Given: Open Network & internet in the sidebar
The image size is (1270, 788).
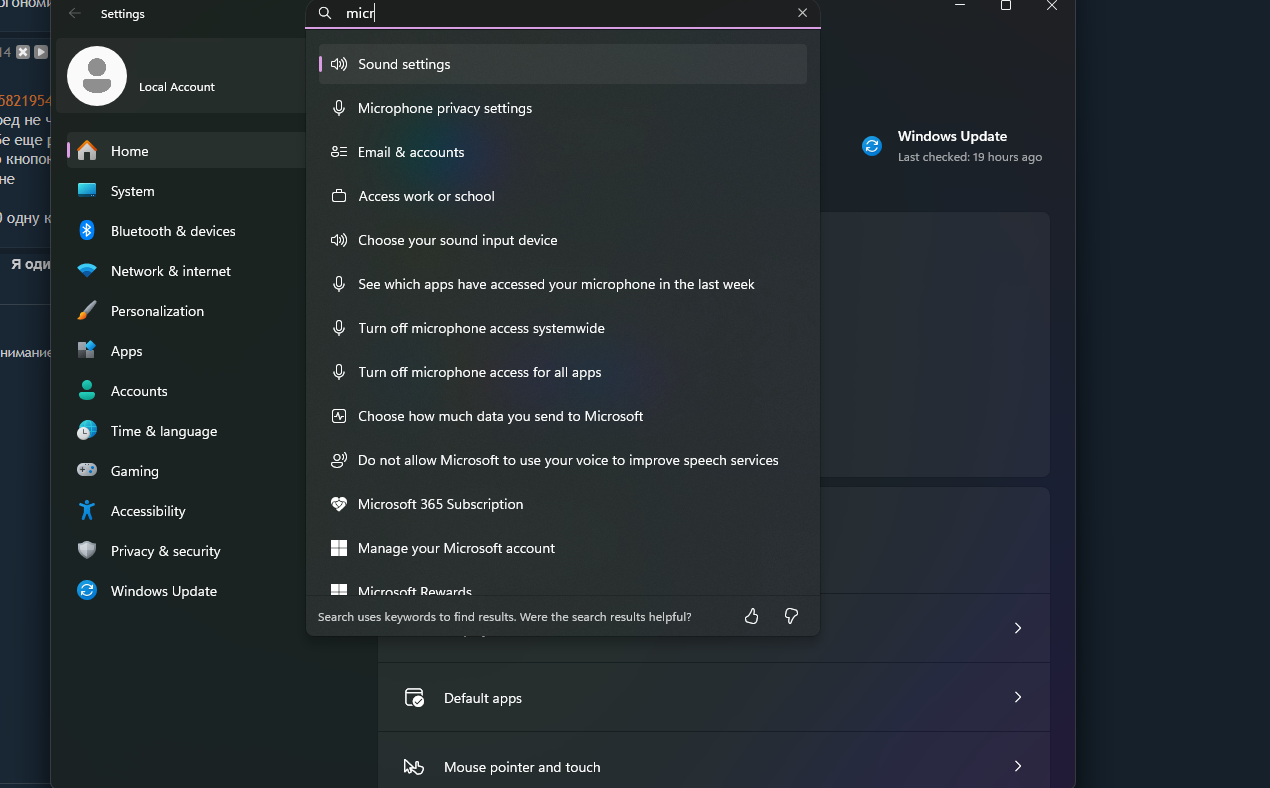Looking at the screenshot, I should point(186,271).
